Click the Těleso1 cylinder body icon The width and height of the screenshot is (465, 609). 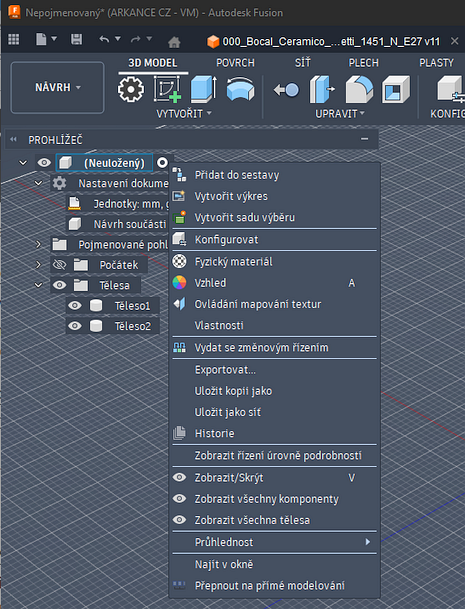tap(96, 306)
